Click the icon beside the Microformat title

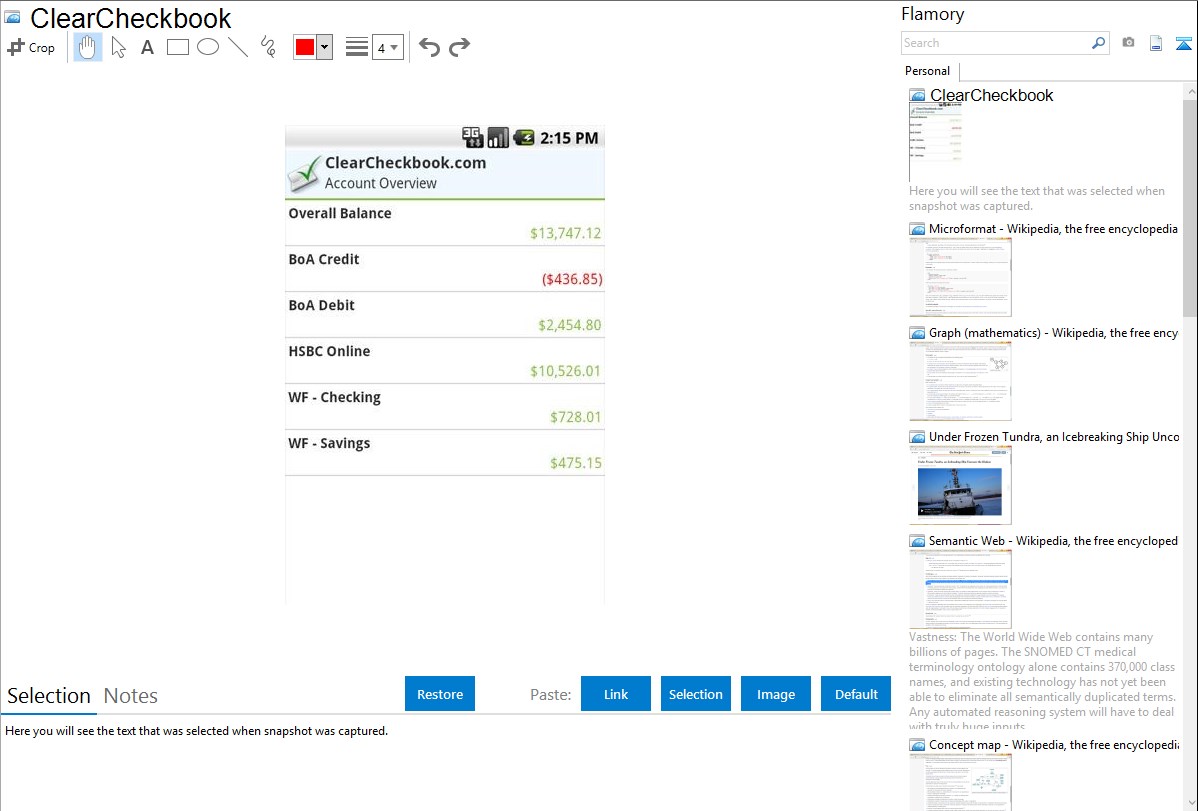pyautogui.click(x=917, y=229)
